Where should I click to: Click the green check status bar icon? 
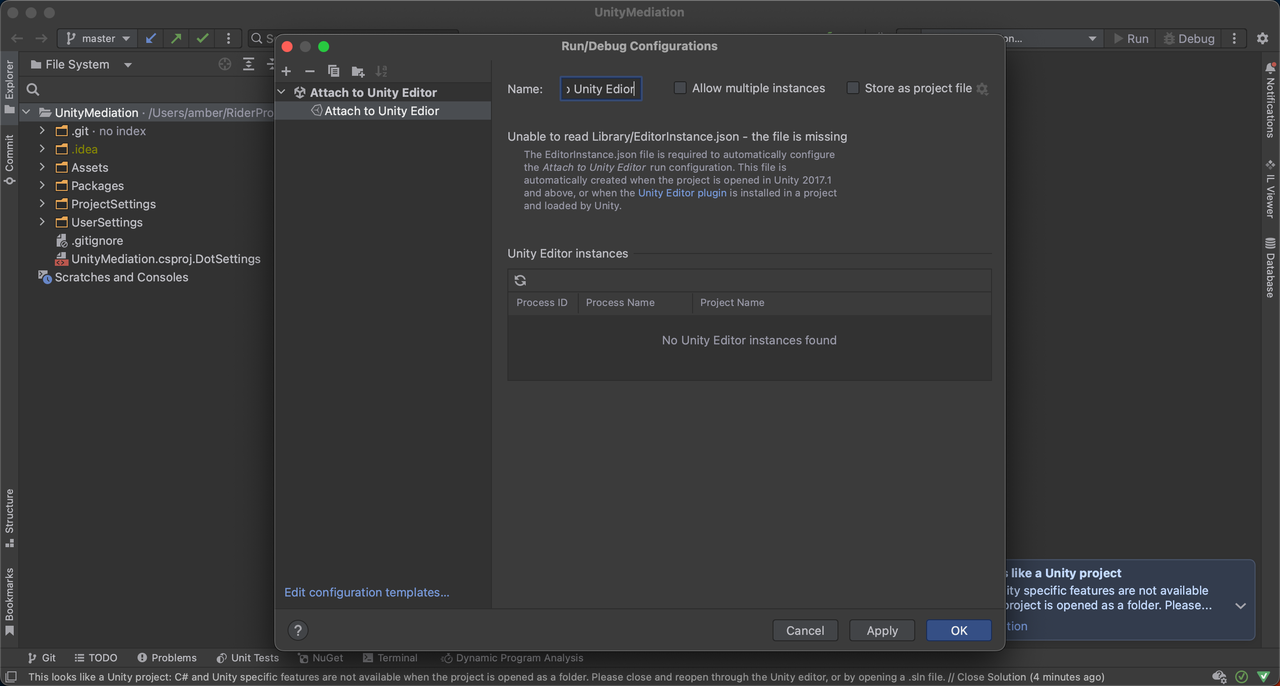[1241, 677]
